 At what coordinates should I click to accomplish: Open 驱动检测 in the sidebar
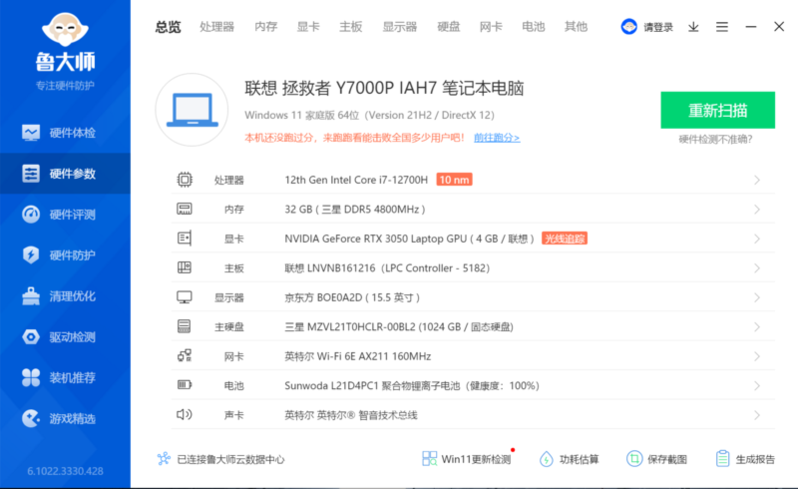coord(65,337)
